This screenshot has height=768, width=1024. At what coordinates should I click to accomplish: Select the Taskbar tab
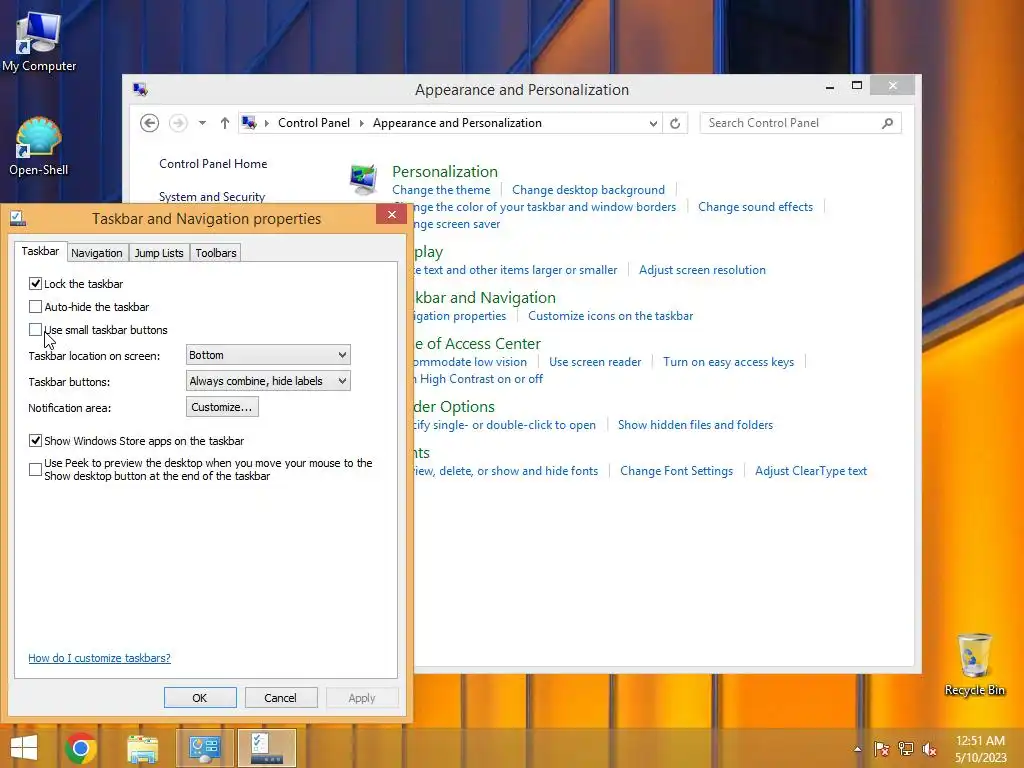pos(40,251)
